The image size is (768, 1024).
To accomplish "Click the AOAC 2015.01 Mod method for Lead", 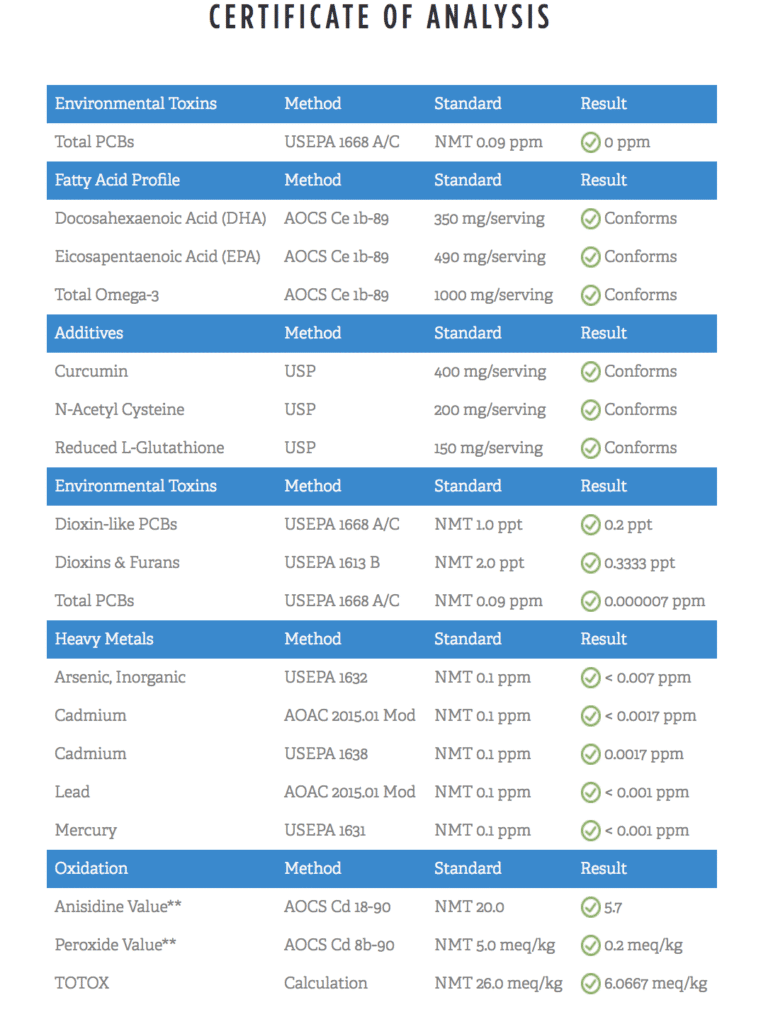I will [350, 792].
